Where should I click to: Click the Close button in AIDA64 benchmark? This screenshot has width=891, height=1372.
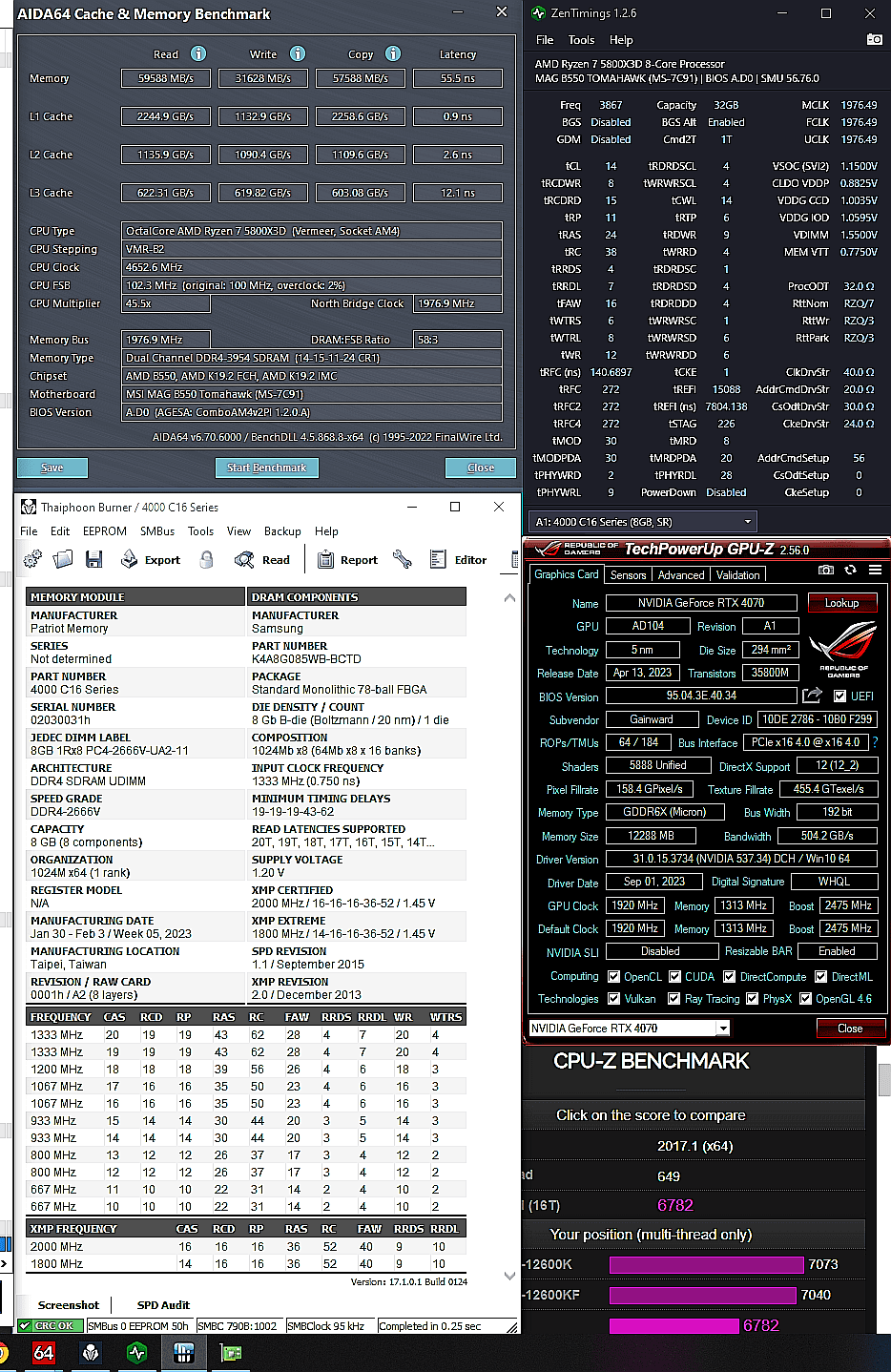pos(481,468)
